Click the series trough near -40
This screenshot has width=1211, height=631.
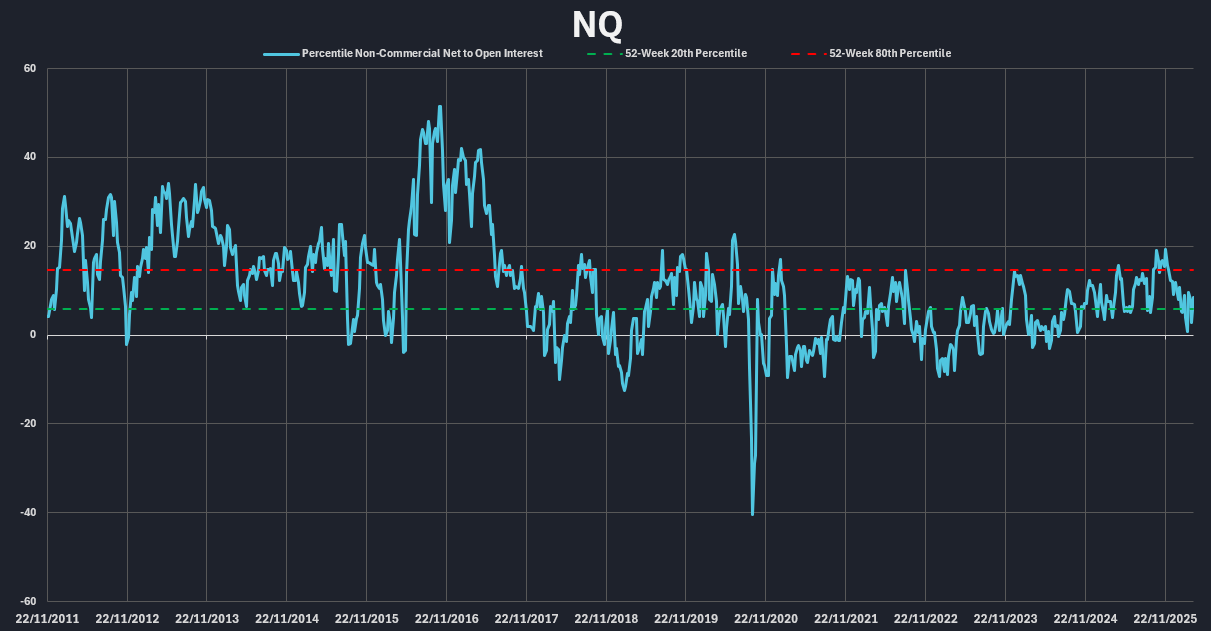(x=752, y=514)
